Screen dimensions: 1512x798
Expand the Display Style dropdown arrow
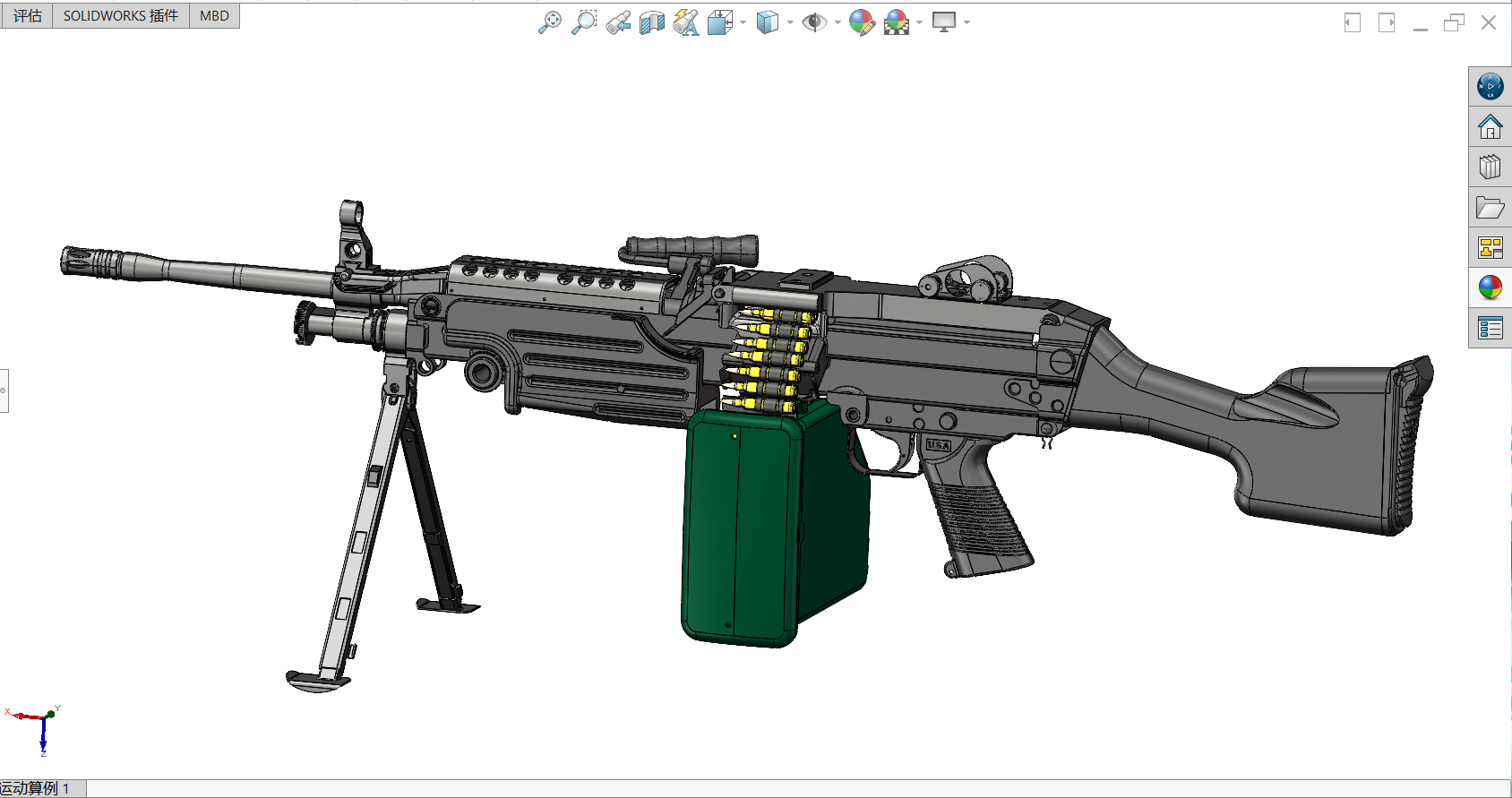[x=790, y=22]
